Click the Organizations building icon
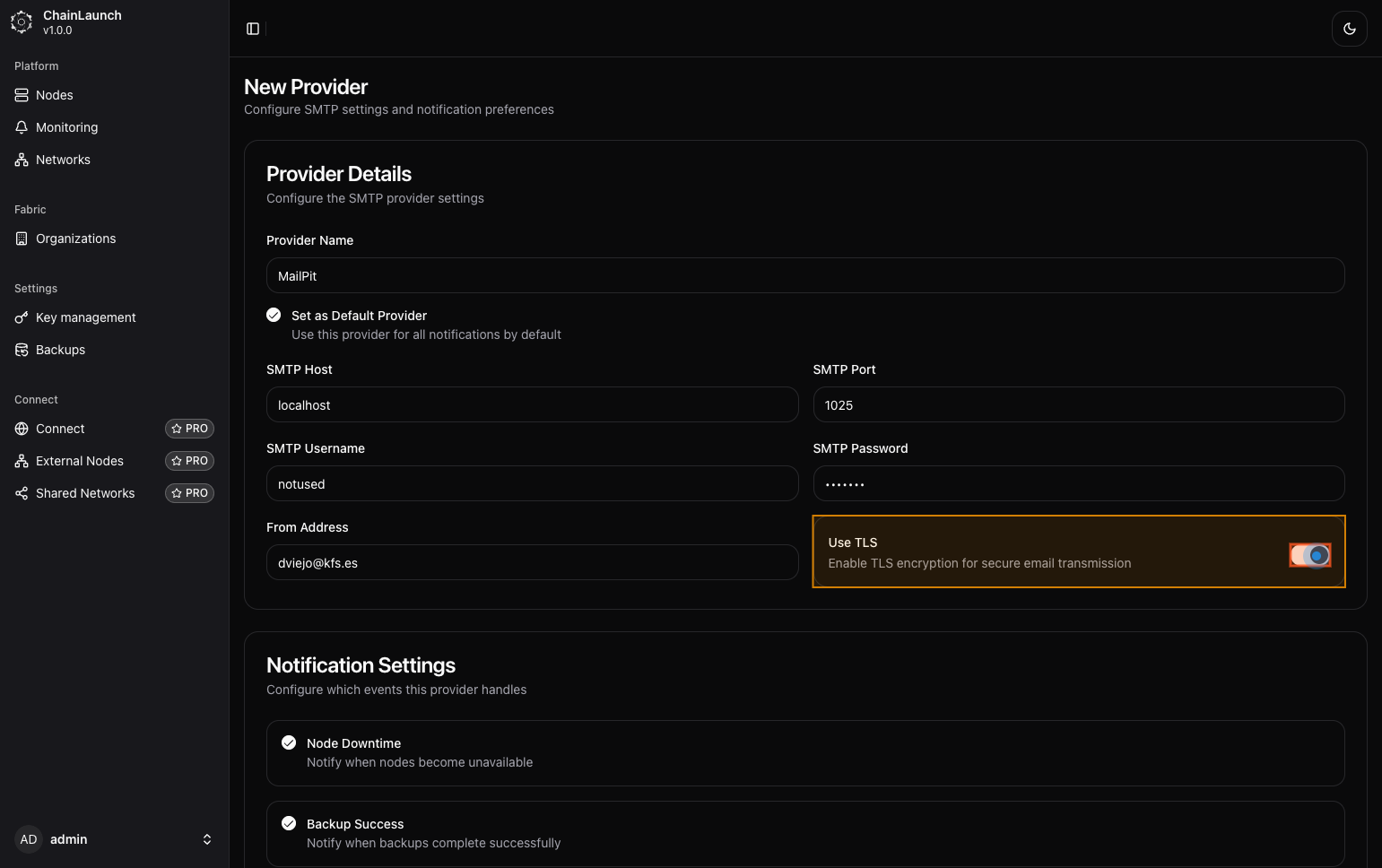Screen dimensions: 1382x868 coord(22,239)
